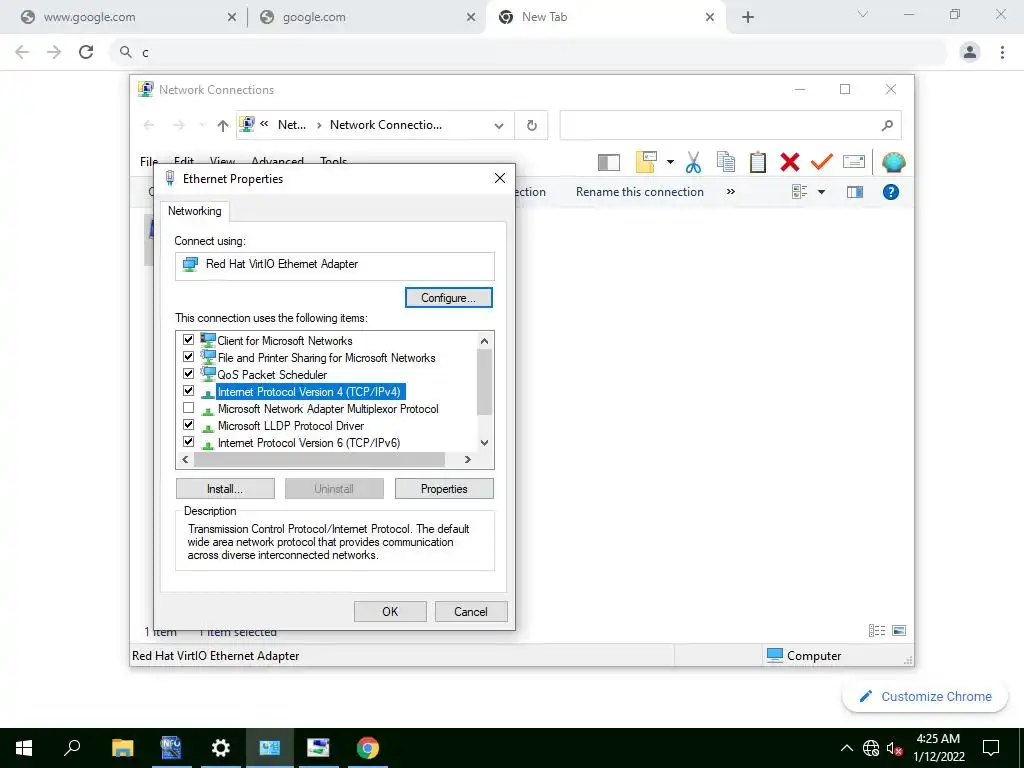Click the red X delete icon
The height and width of the screenshot is (768, 1024).
[x=790, y=162]
